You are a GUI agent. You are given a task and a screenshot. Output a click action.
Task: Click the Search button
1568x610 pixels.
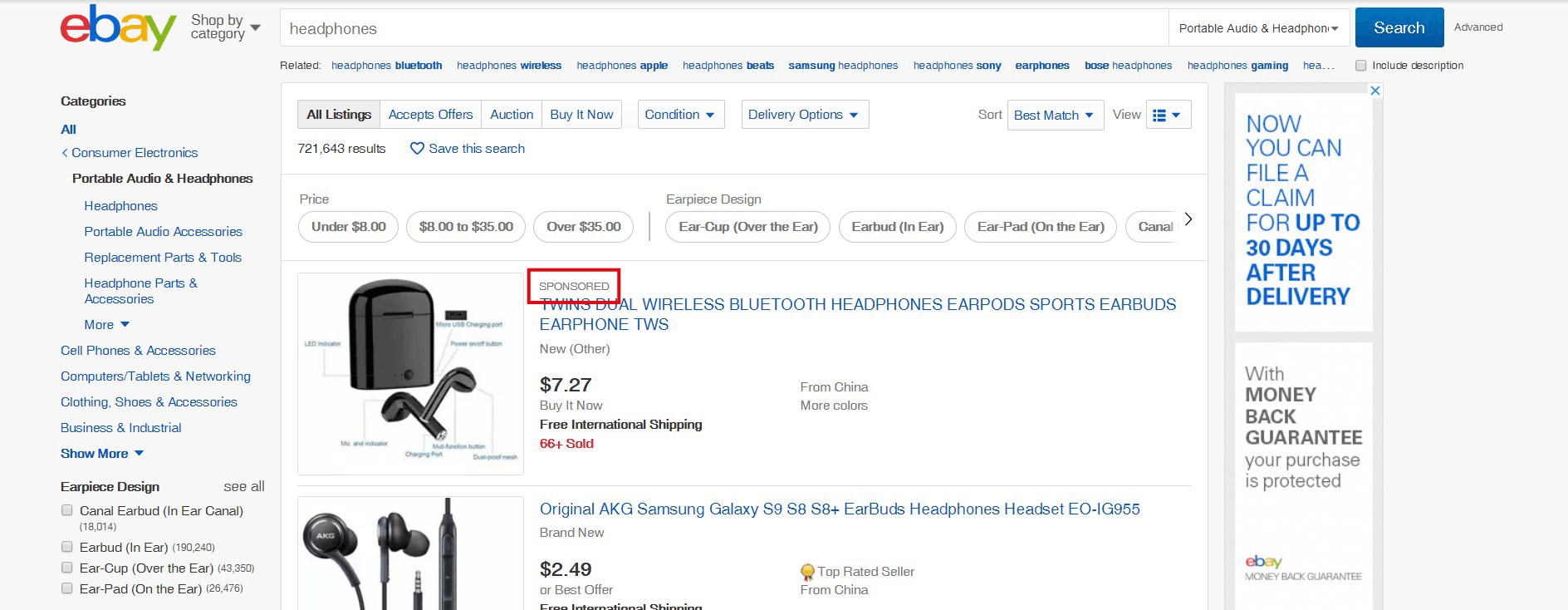click(1399, 27)
